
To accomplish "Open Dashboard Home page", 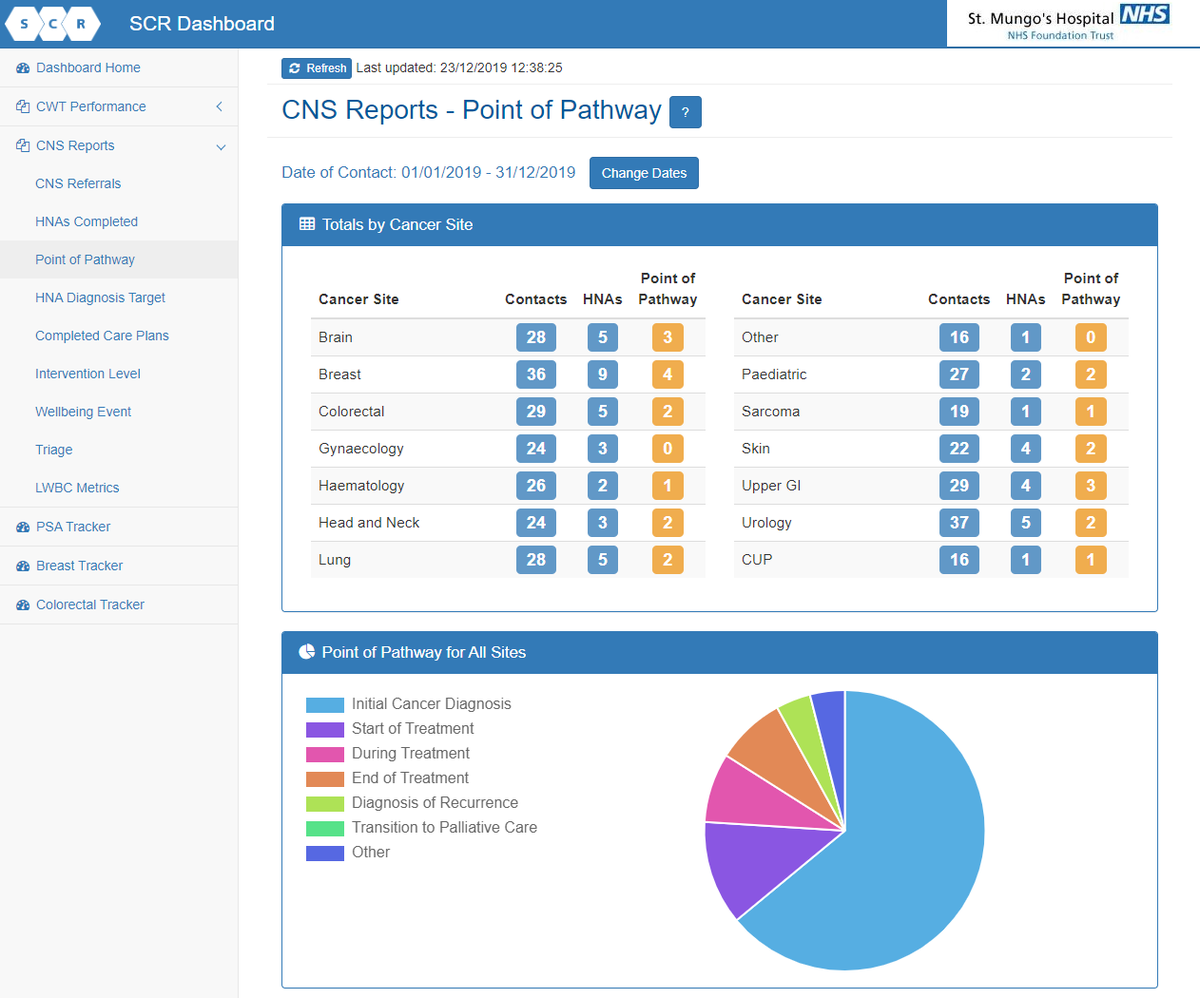I will [88, 68].
